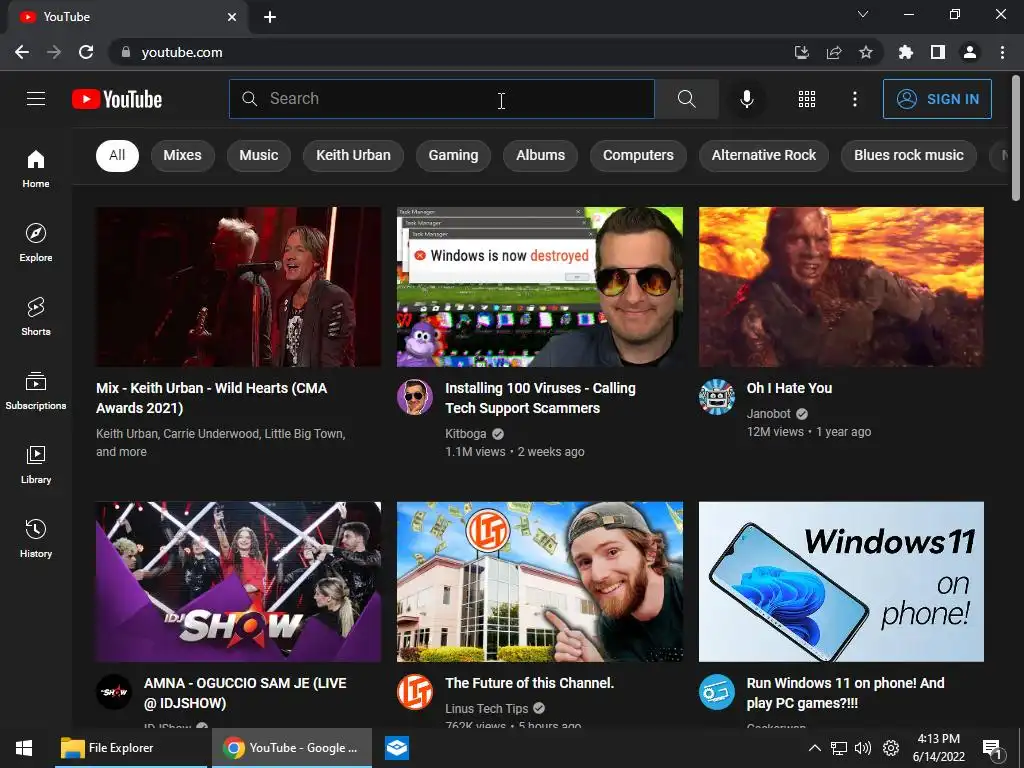1024x768 pixels.
Task: Click Linus Tech Tips channel name
Action: pos(487,709)
